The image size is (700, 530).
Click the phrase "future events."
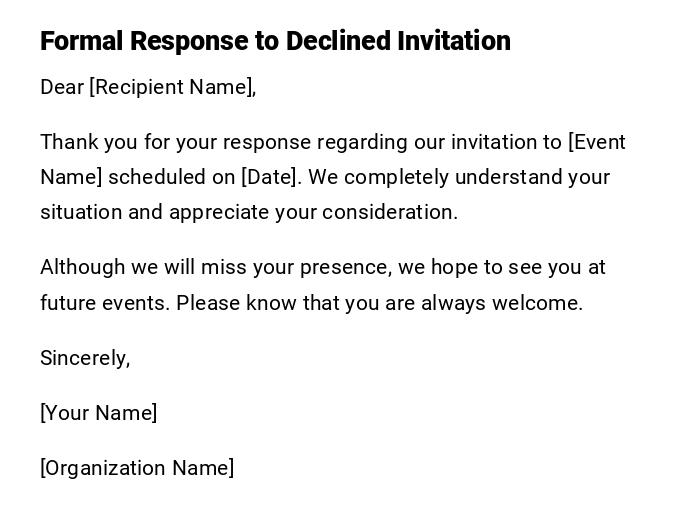(105, 303)
